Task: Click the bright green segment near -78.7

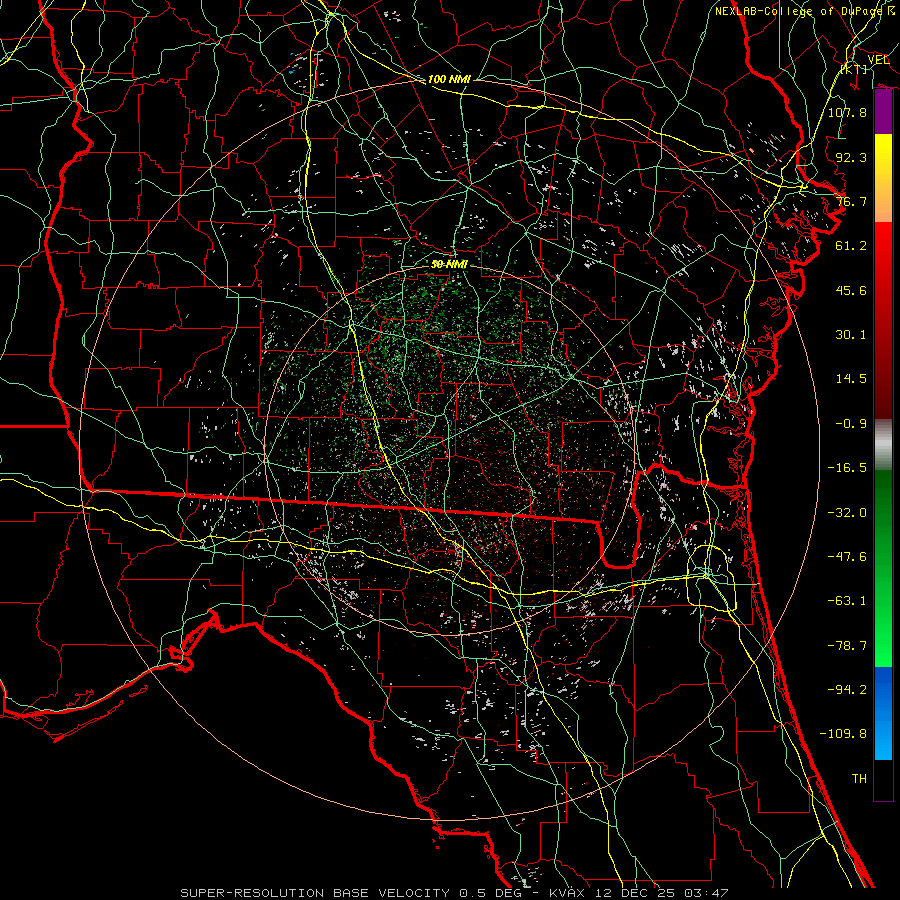Action: tap(883, 646)
